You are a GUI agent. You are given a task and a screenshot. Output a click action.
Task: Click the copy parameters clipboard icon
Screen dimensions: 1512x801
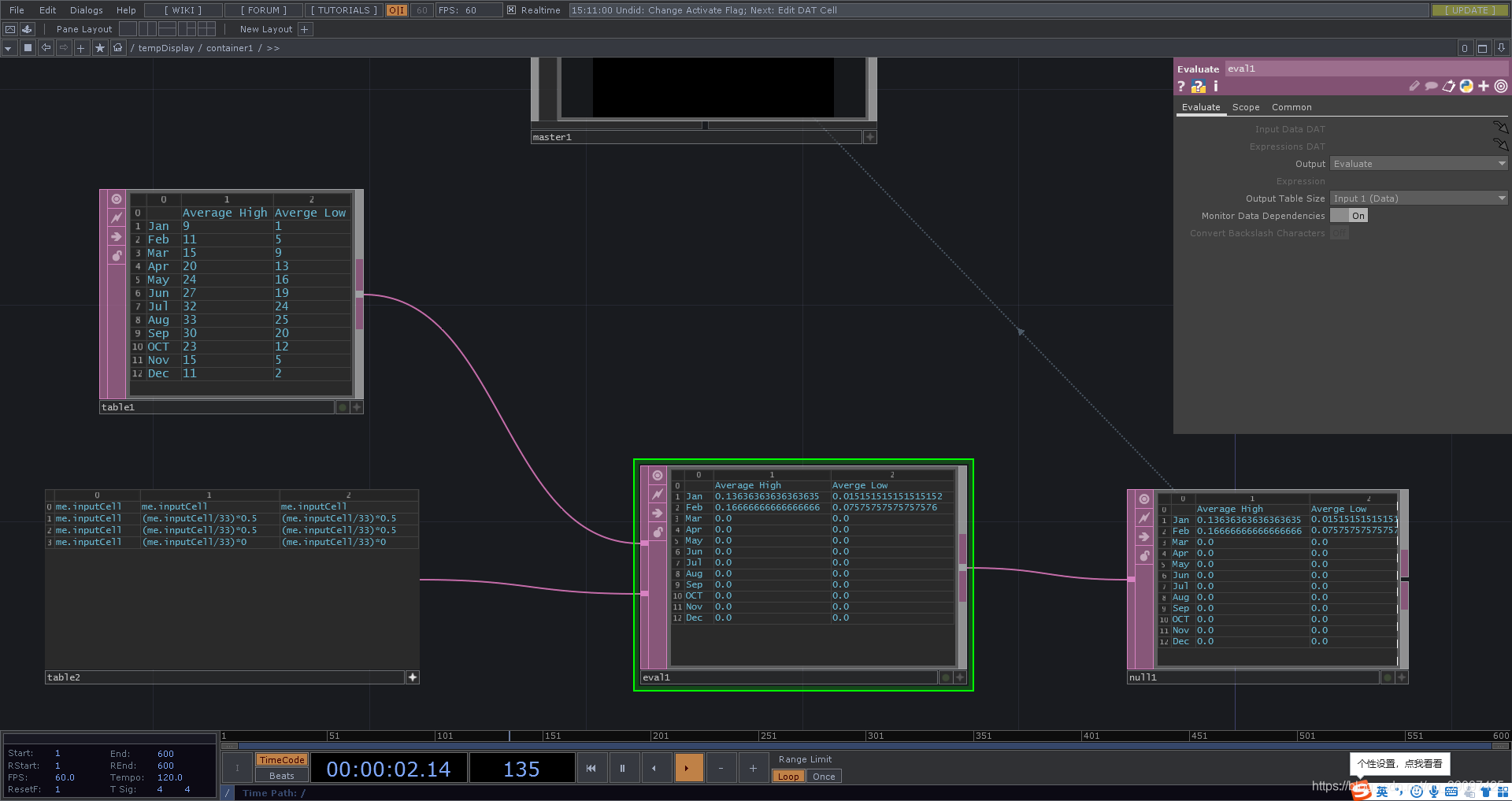click(1449, 86)
